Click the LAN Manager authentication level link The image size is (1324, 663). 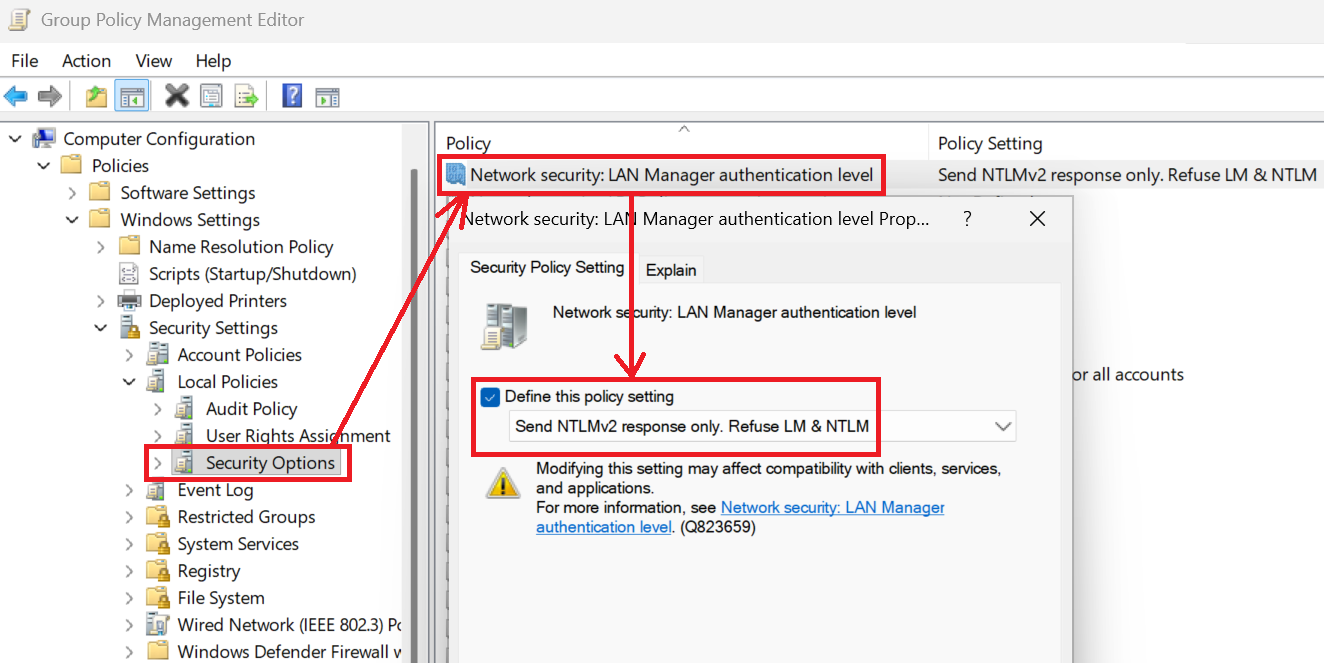pos(832,507)
